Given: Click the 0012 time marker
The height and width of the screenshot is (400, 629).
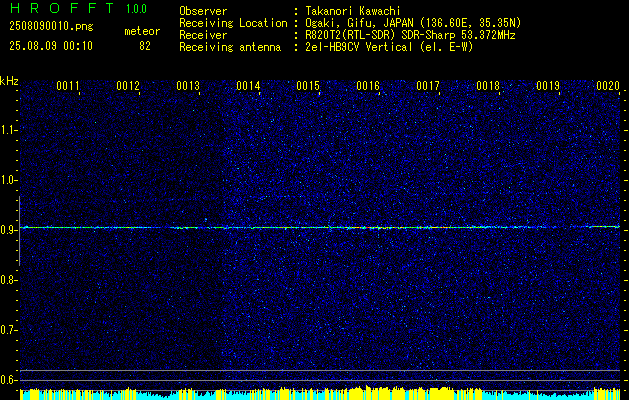Looking at the screenshot, I should point(128,86).
